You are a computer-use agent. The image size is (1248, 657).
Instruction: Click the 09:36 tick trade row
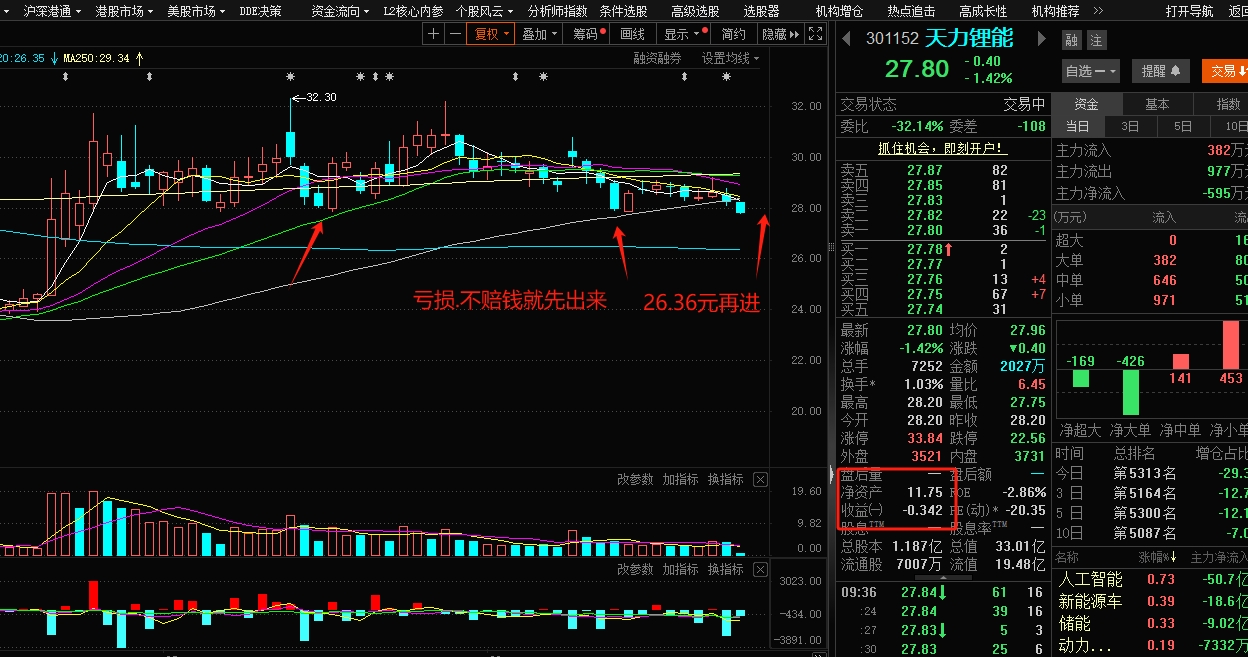tap(941, 593)
